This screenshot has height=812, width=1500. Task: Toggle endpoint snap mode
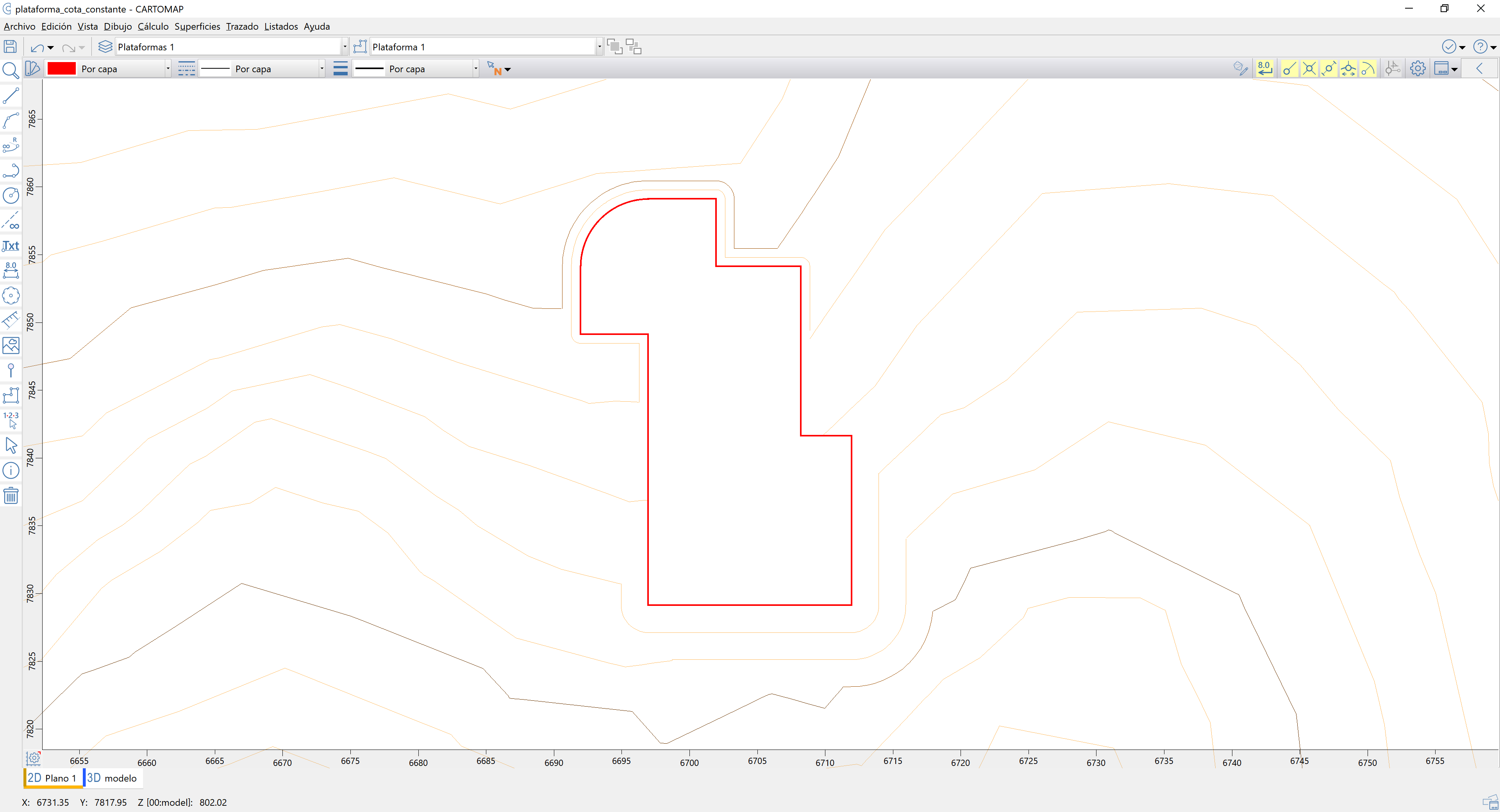[x=1289, y=69]
